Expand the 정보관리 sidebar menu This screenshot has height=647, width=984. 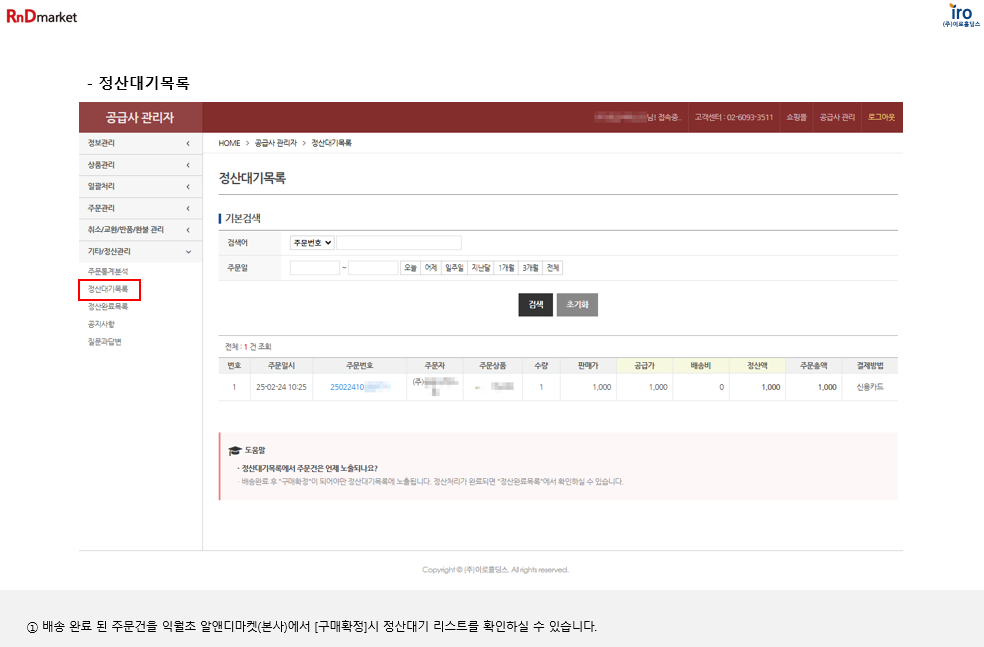coord(139,143)
